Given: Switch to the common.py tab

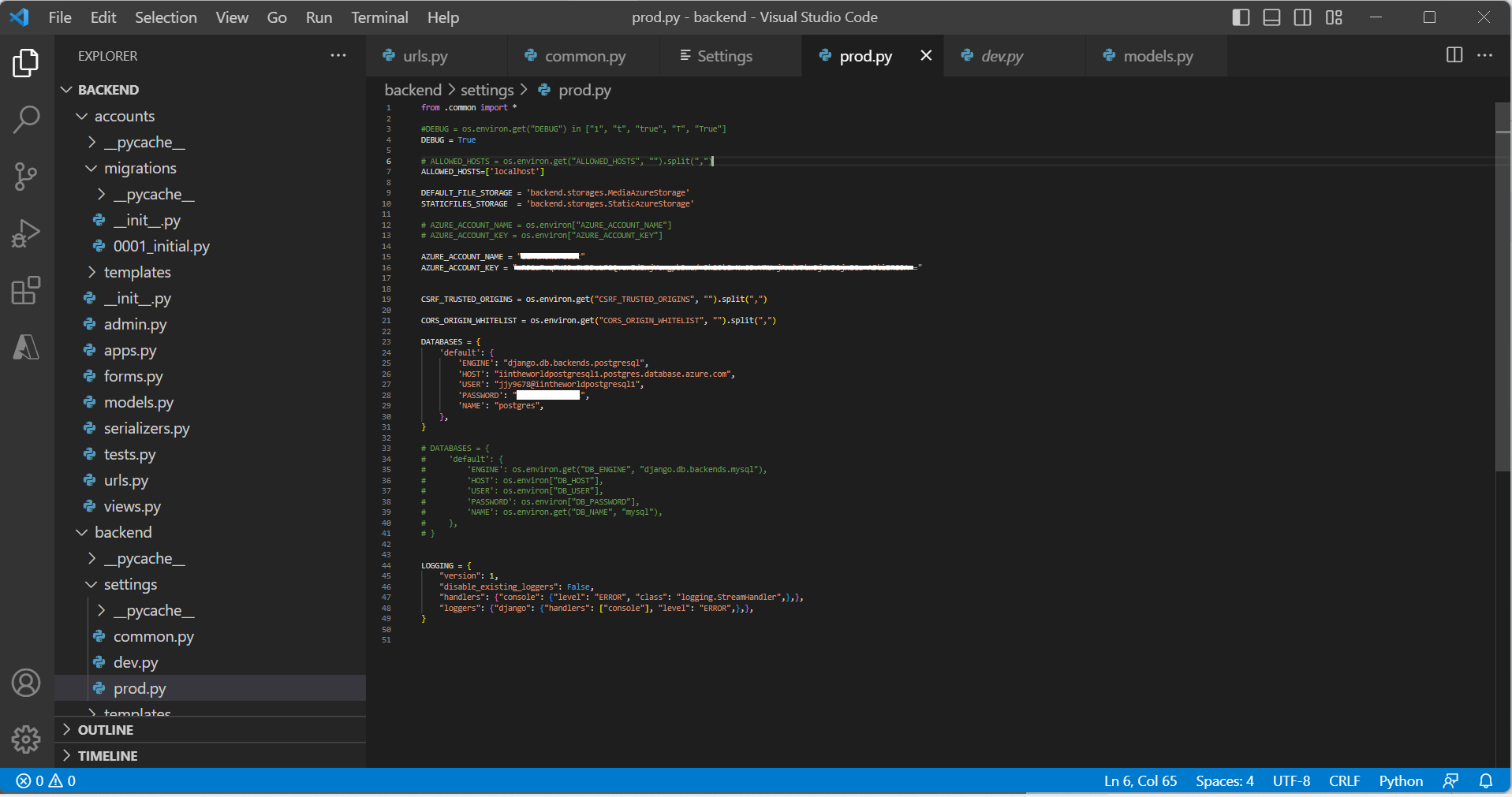Looking at the screenshot, I should (585, 56).
